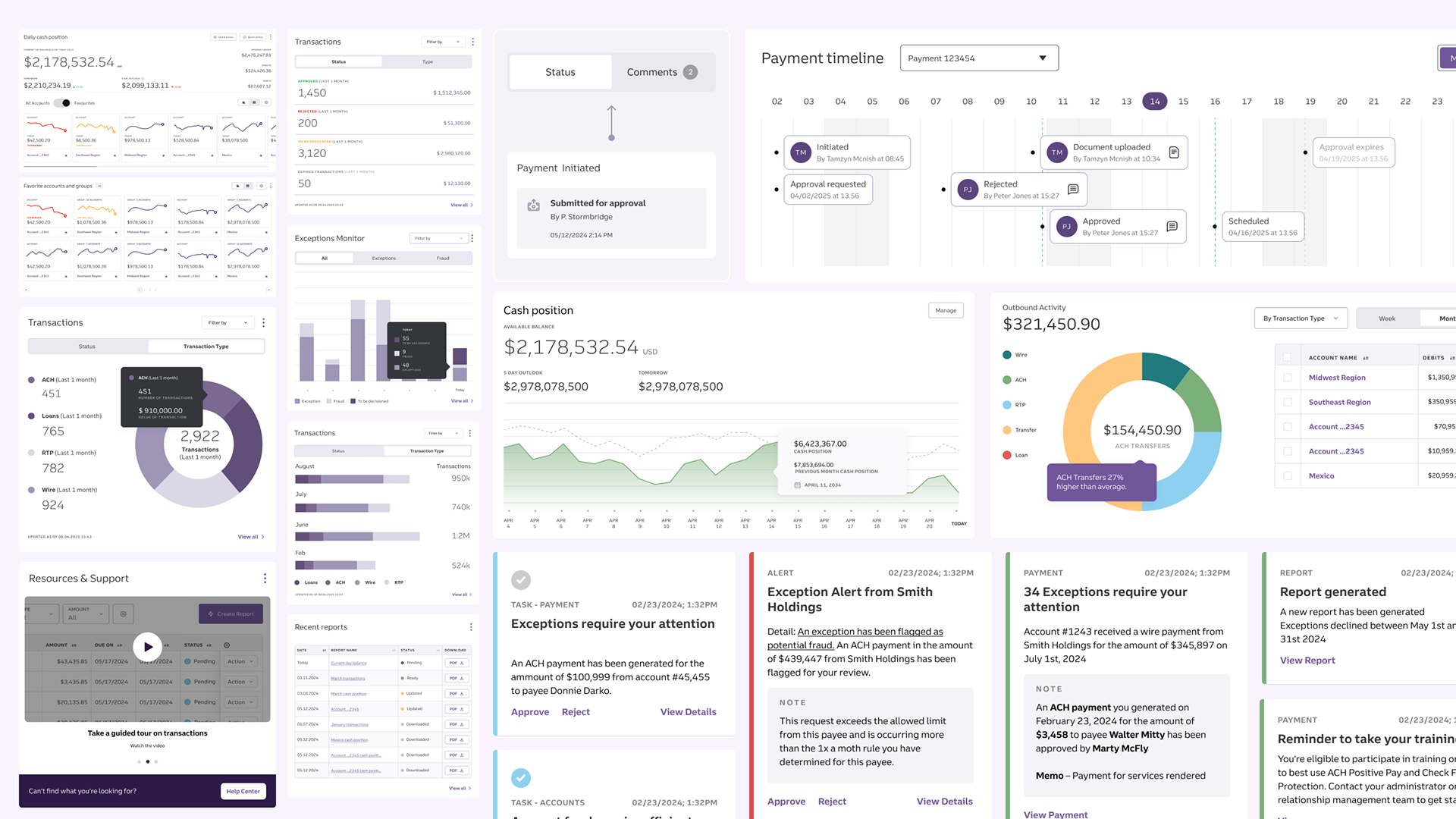Expand By Transaction Type dropdown
1456x819 pixels.
click(x=1301, y=318)
